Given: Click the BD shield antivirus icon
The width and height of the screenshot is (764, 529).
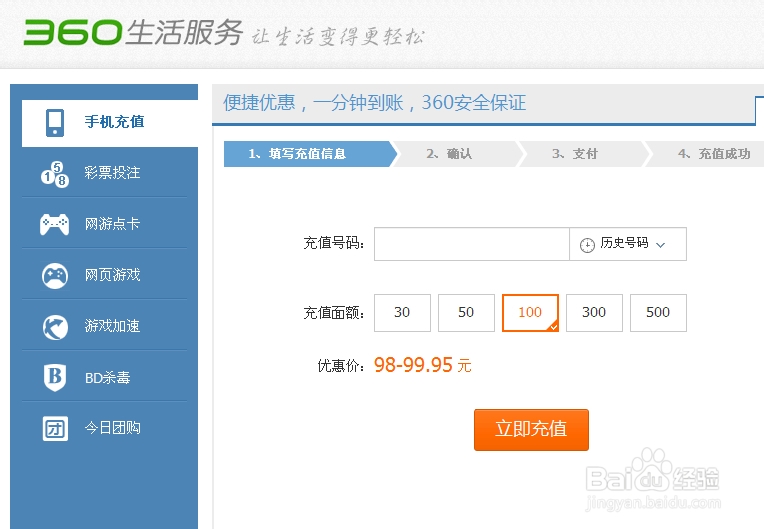Looking at the screenshot, I should tap(55, 378).
